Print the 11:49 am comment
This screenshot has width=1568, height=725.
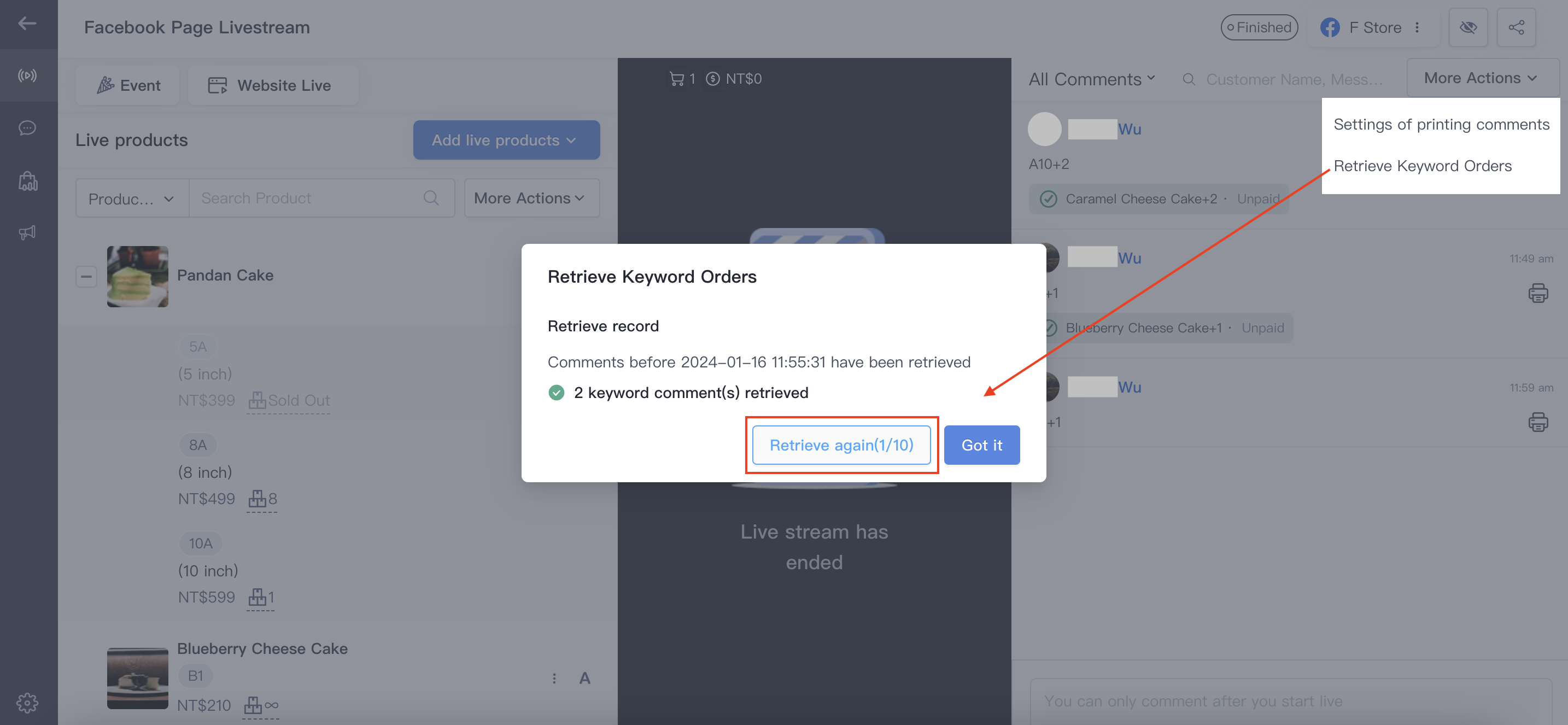tap(1537, 293)
